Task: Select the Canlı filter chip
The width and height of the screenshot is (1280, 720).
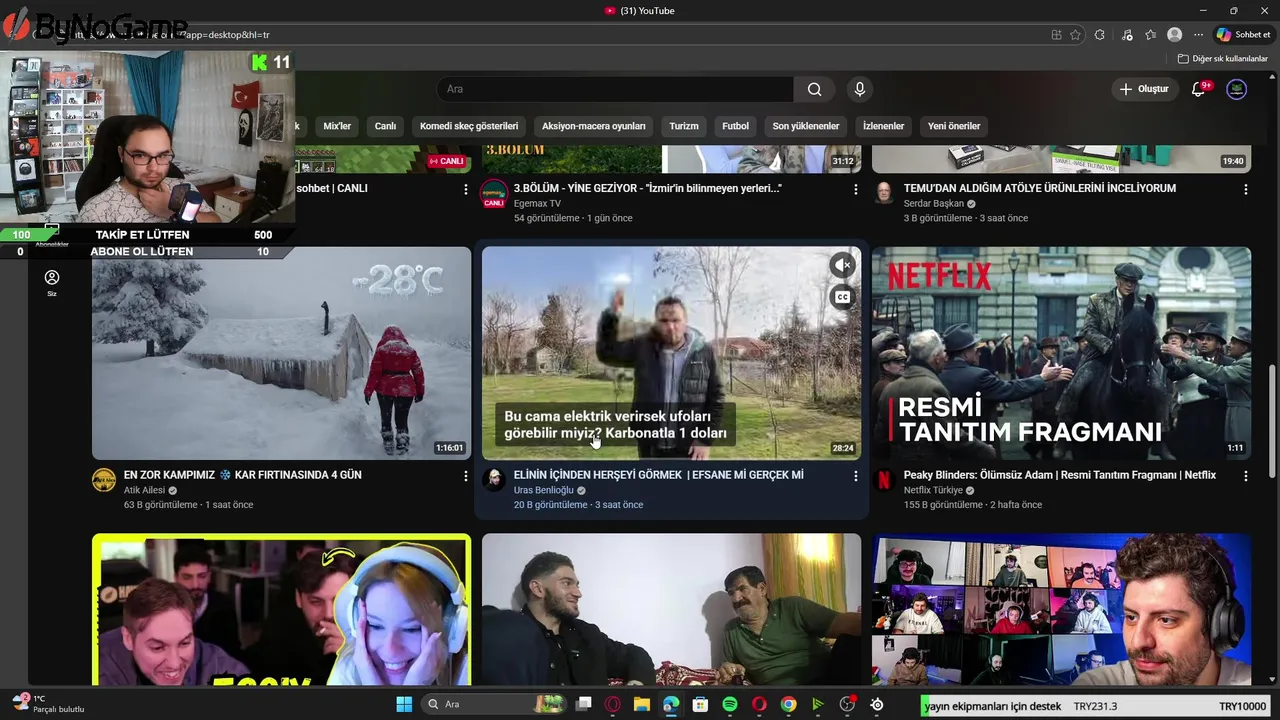Action: (385, 126)
